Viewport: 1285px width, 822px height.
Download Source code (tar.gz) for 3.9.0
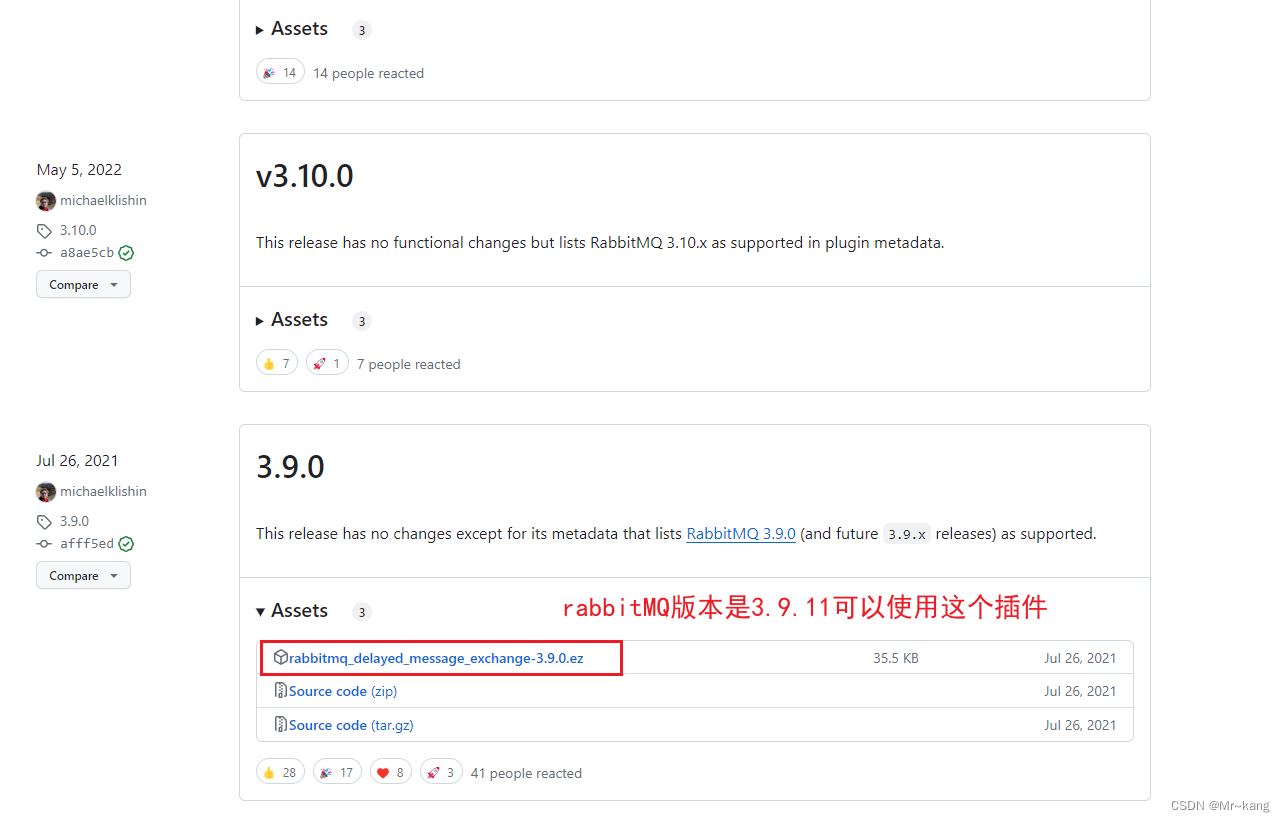(x=351, y=725)
